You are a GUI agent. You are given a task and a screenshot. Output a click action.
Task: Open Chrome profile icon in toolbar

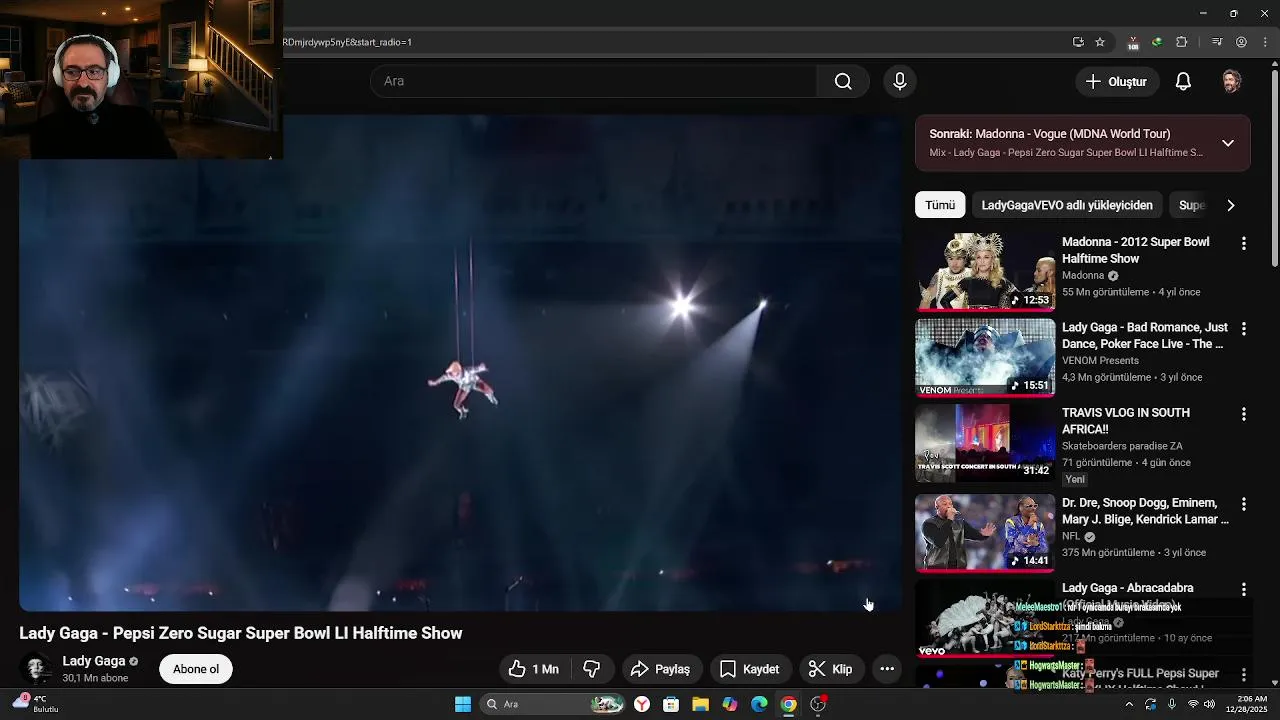[x=1241, y=42]
